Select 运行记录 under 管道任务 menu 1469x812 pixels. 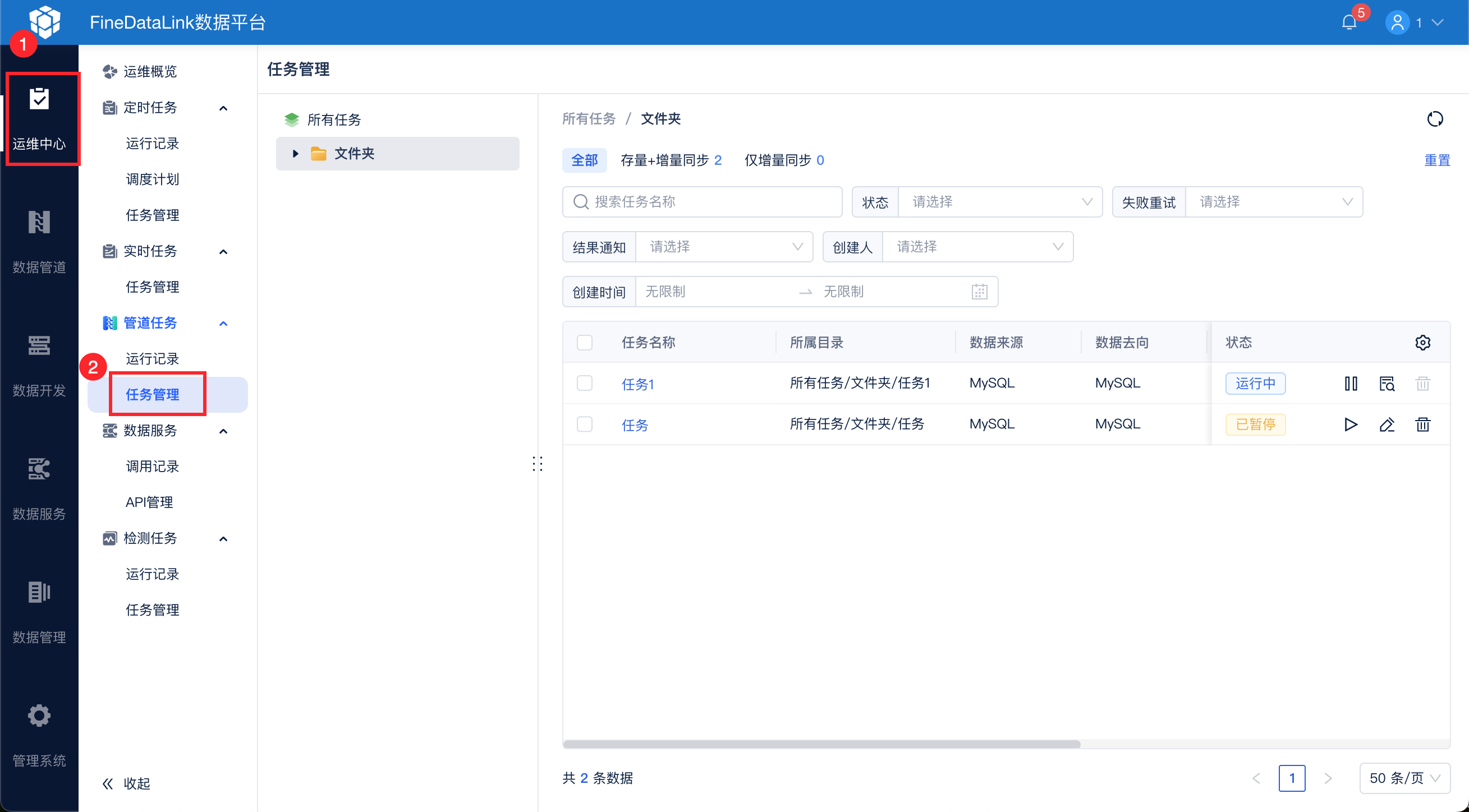click(x=152, y=358)
